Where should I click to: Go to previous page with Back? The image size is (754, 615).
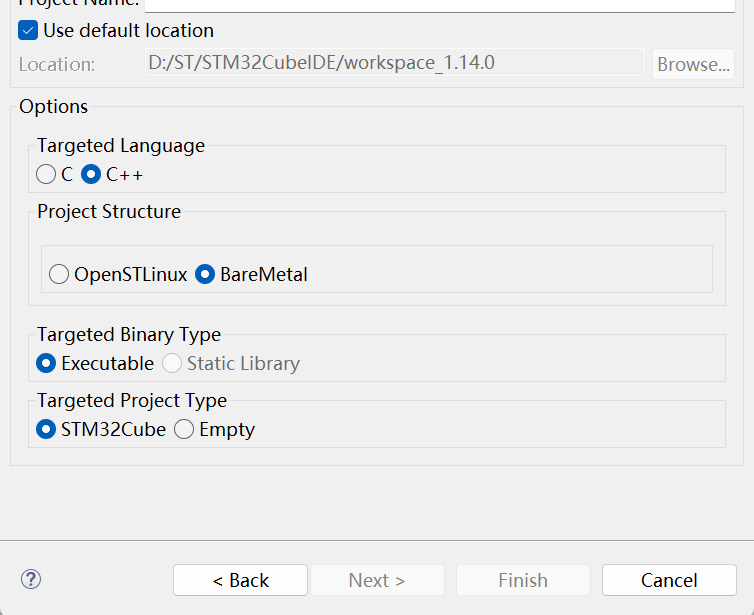(240, 580)
